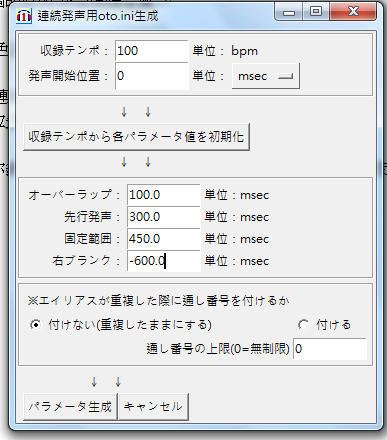
Task: Click the bpm unit label
Action: pyautogui.click(x=244, y=51)
